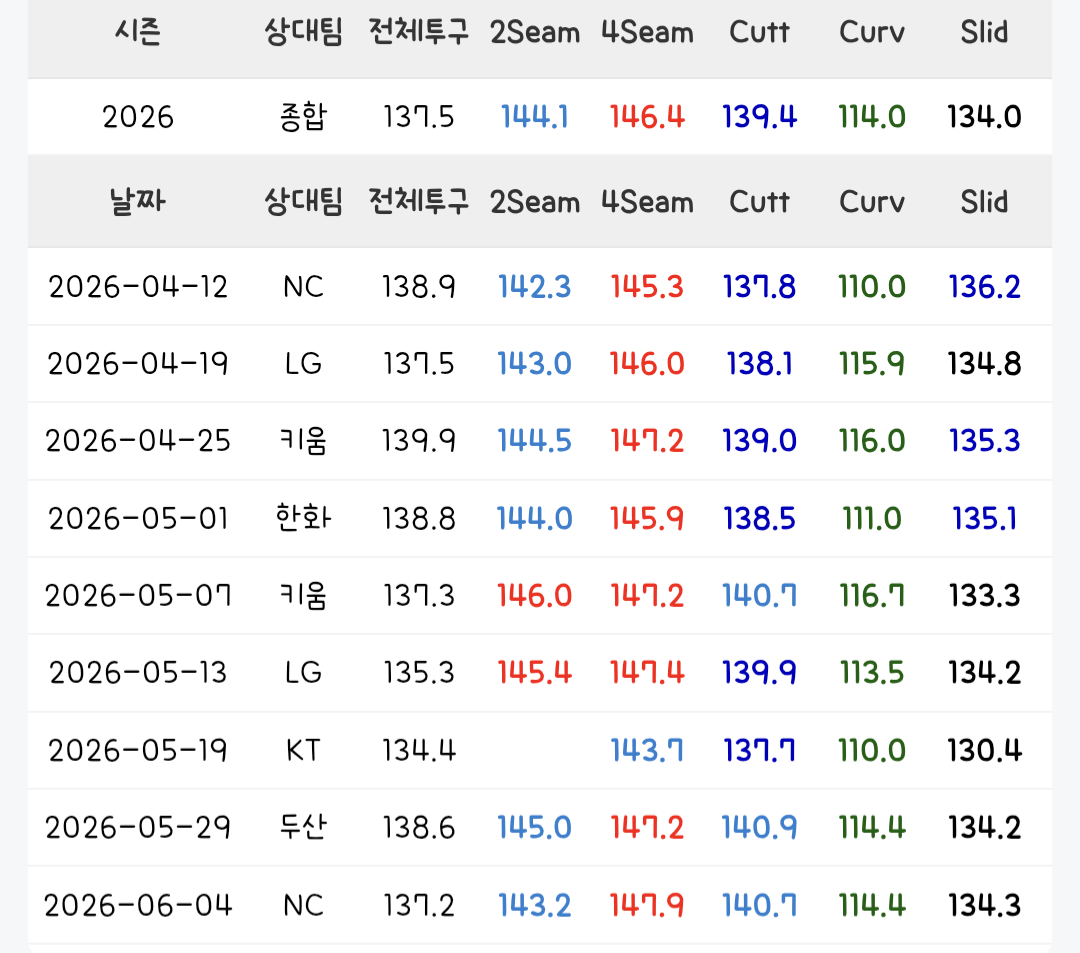Click Slid value 134.8

[984, 364]
